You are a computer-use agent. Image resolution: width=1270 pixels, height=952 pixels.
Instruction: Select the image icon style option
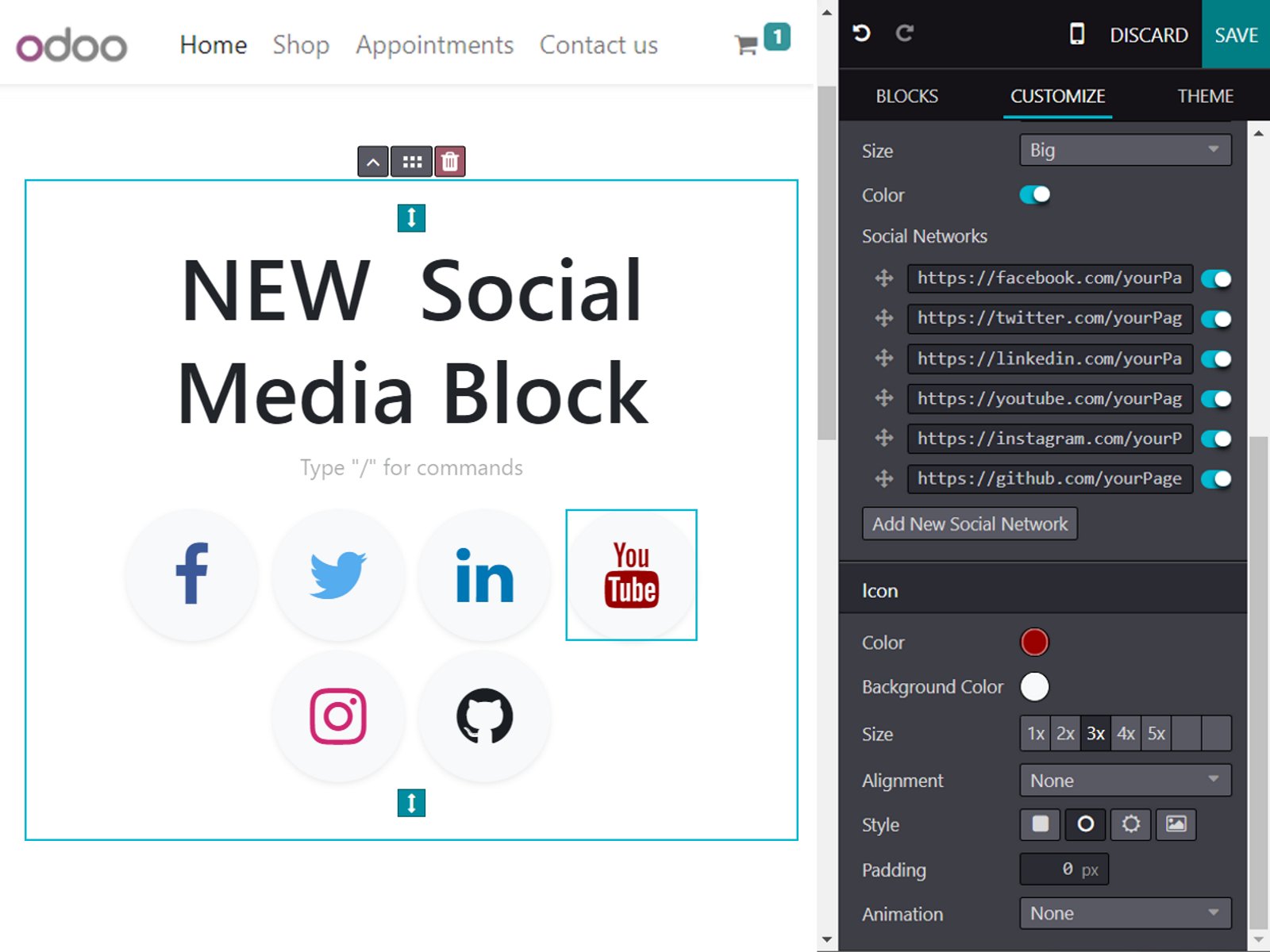pyautogui.click(x=1176, y=824)
